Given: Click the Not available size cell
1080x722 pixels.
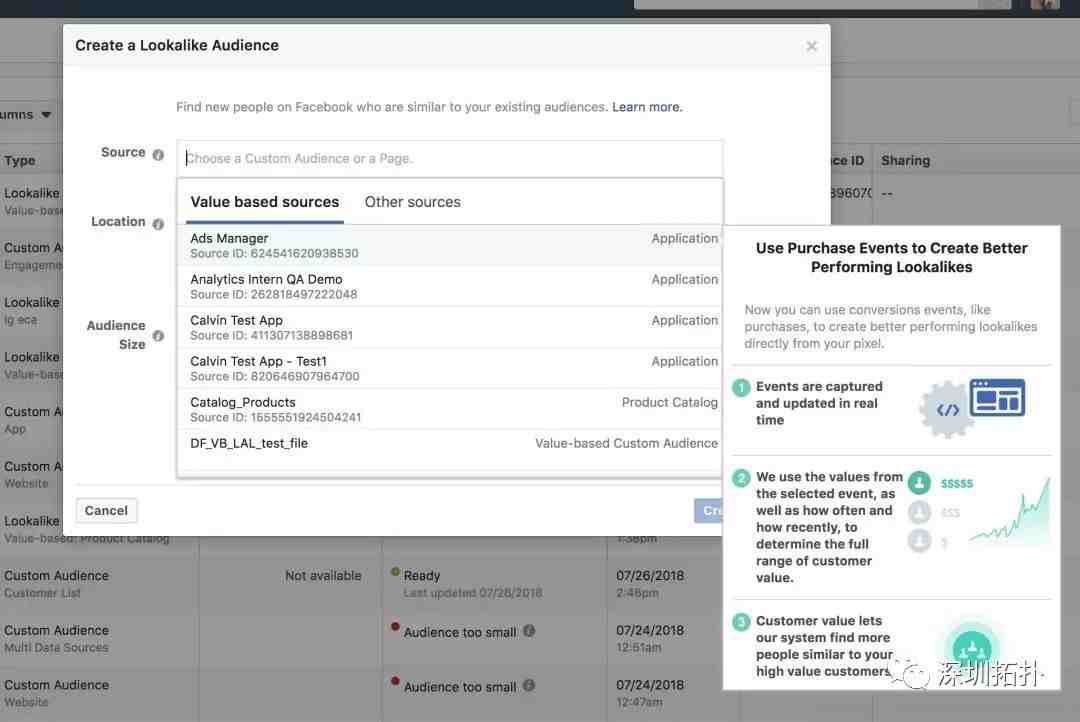Looking at the screenshot, I should click(323, 575).
